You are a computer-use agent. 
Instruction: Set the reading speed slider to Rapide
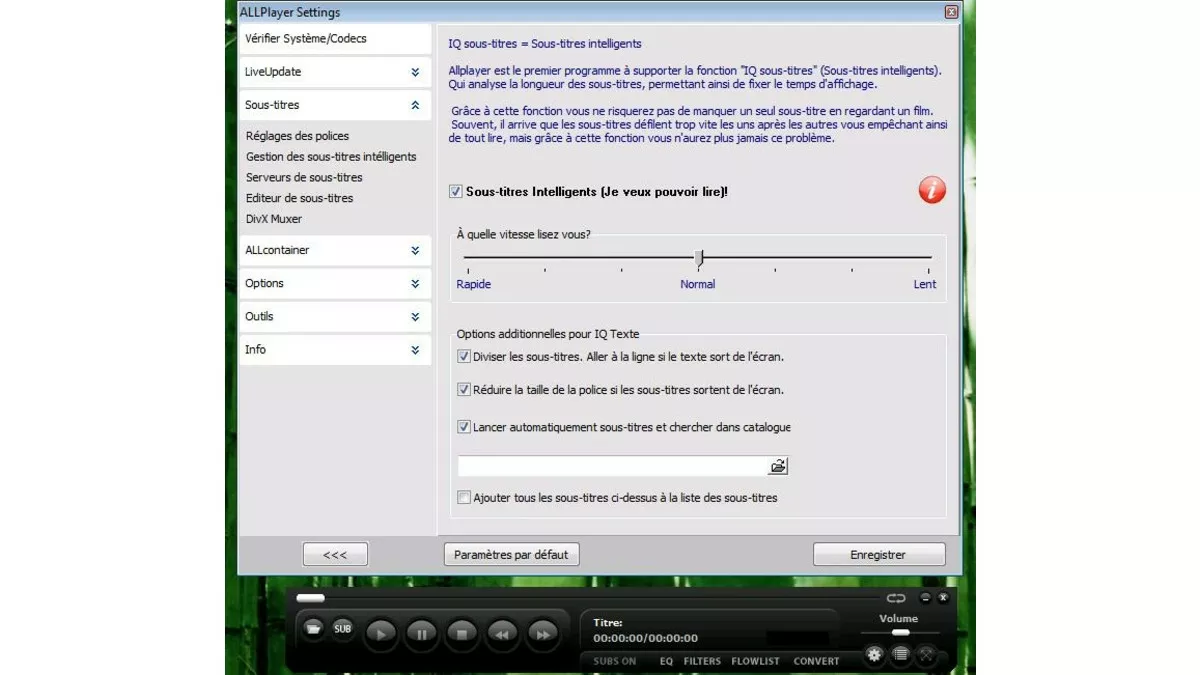[x=466, y=256]
